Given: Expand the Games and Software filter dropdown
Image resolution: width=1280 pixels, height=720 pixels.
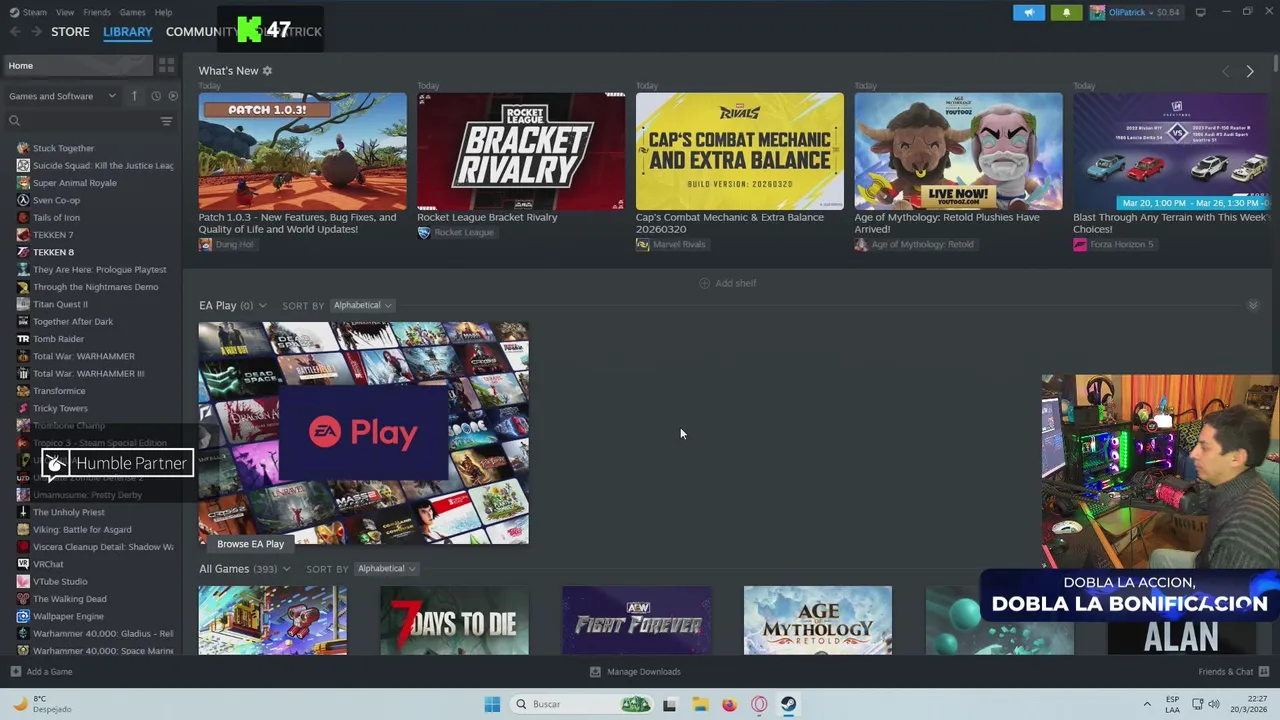Looking at the screenshot, I should click(63, 96).
